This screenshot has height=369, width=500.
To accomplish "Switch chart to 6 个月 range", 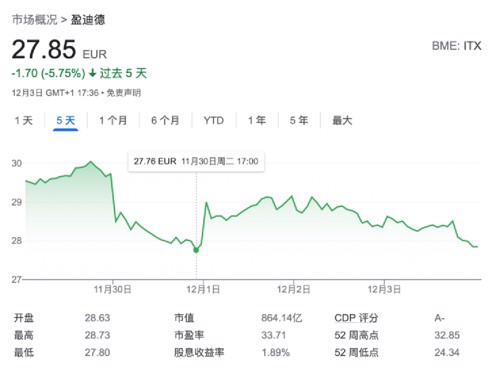I will pos(165,120).
